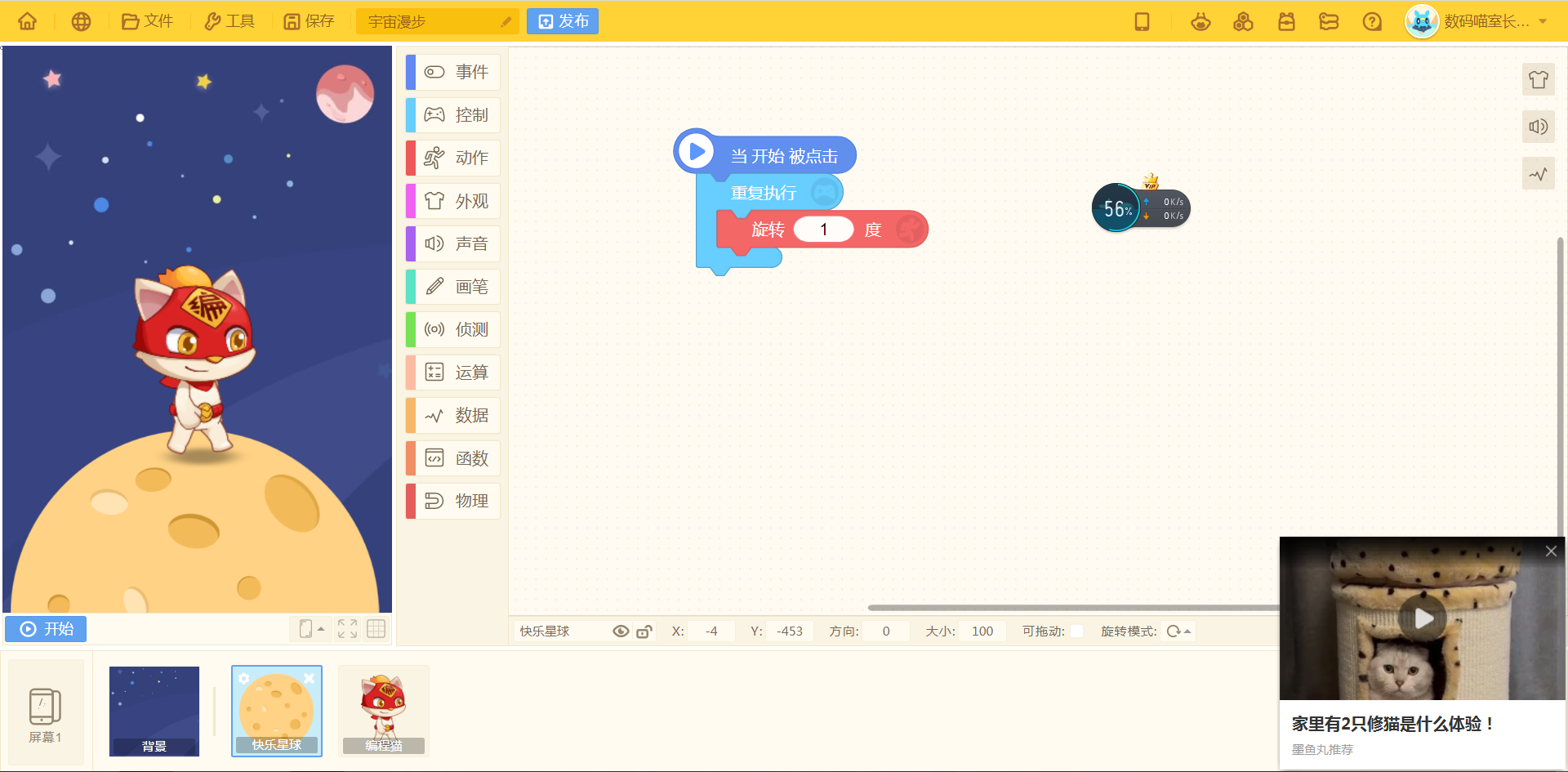Toggle sprite visibility eye icon
The image size is (1568, 772).
coord(621,631)
